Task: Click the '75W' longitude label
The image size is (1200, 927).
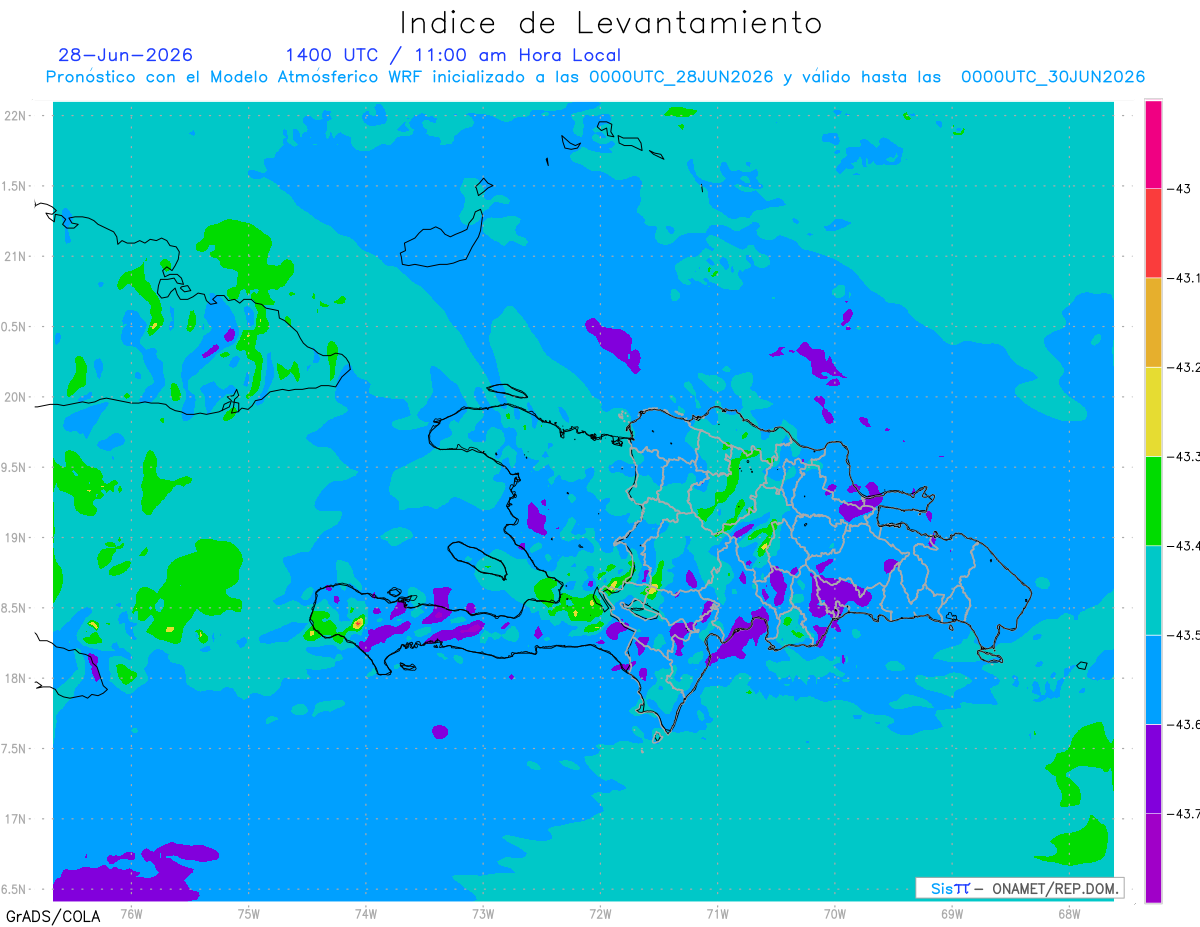Action: pyautogui.click(x=249, y=913)
